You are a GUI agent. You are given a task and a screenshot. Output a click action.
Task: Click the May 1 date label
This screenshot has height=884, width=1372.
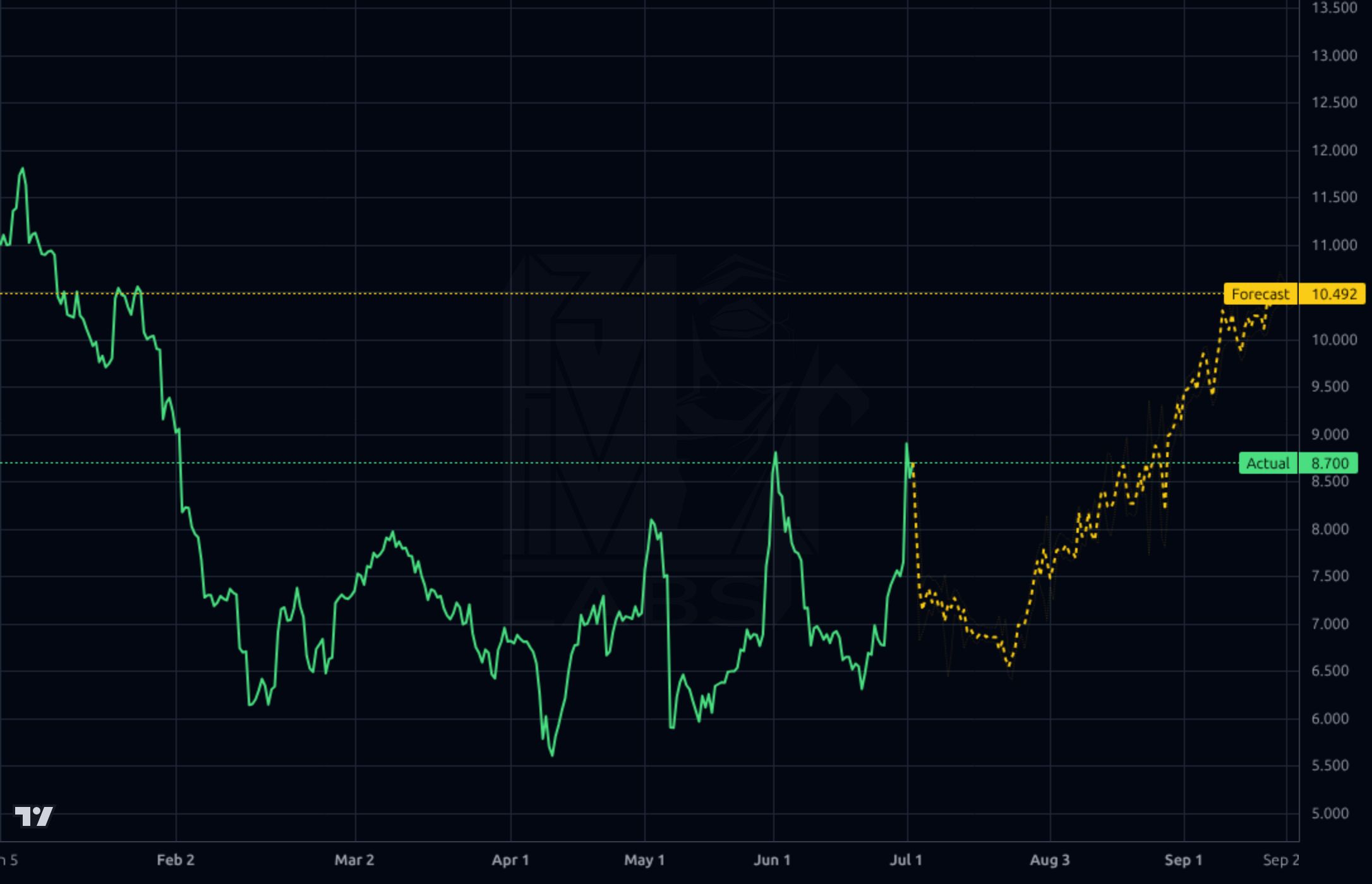[x=644, y=860]
